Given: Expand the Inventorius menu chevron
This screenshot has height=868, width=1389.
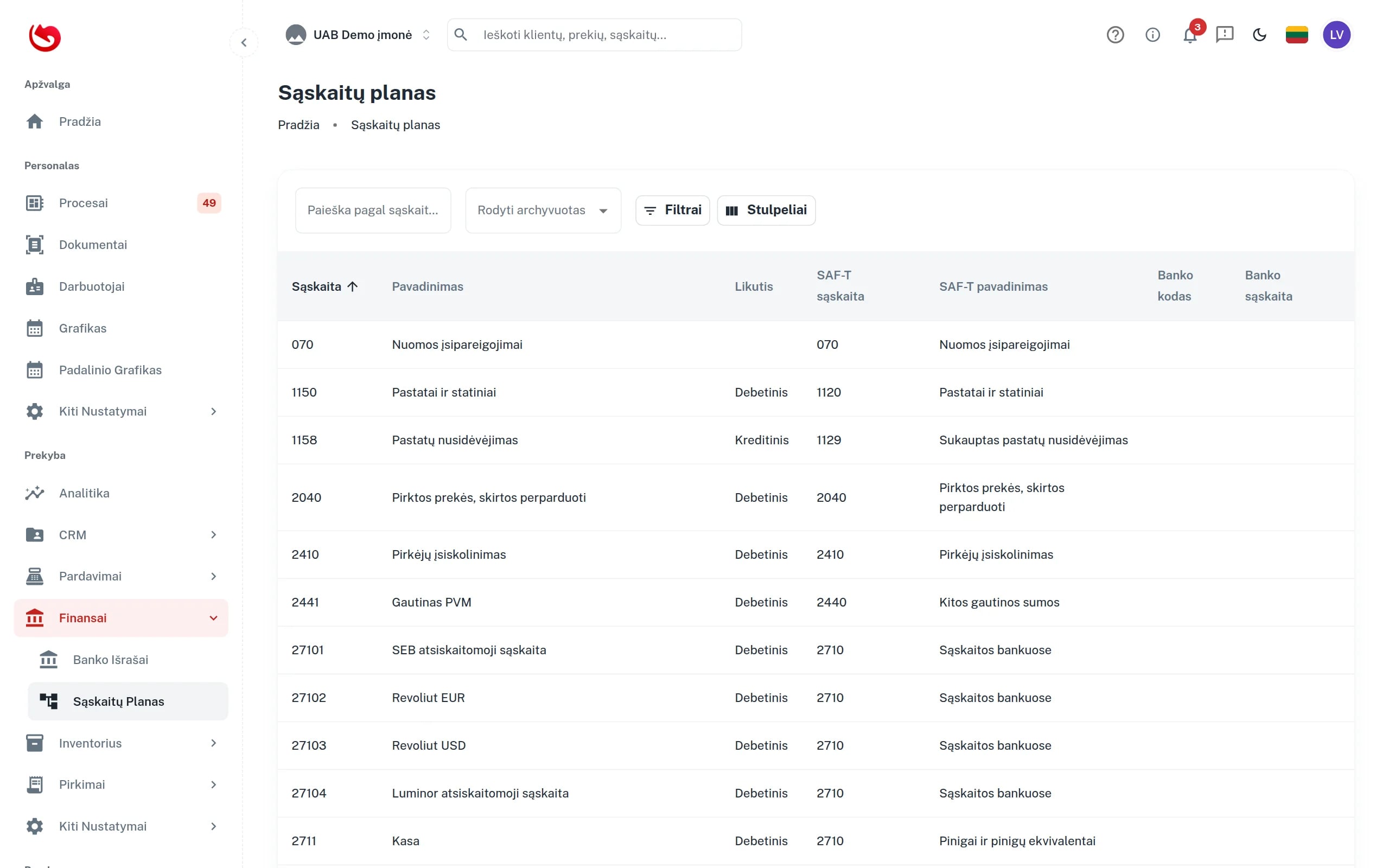Looking at the screenshot, I should point(214,743).
